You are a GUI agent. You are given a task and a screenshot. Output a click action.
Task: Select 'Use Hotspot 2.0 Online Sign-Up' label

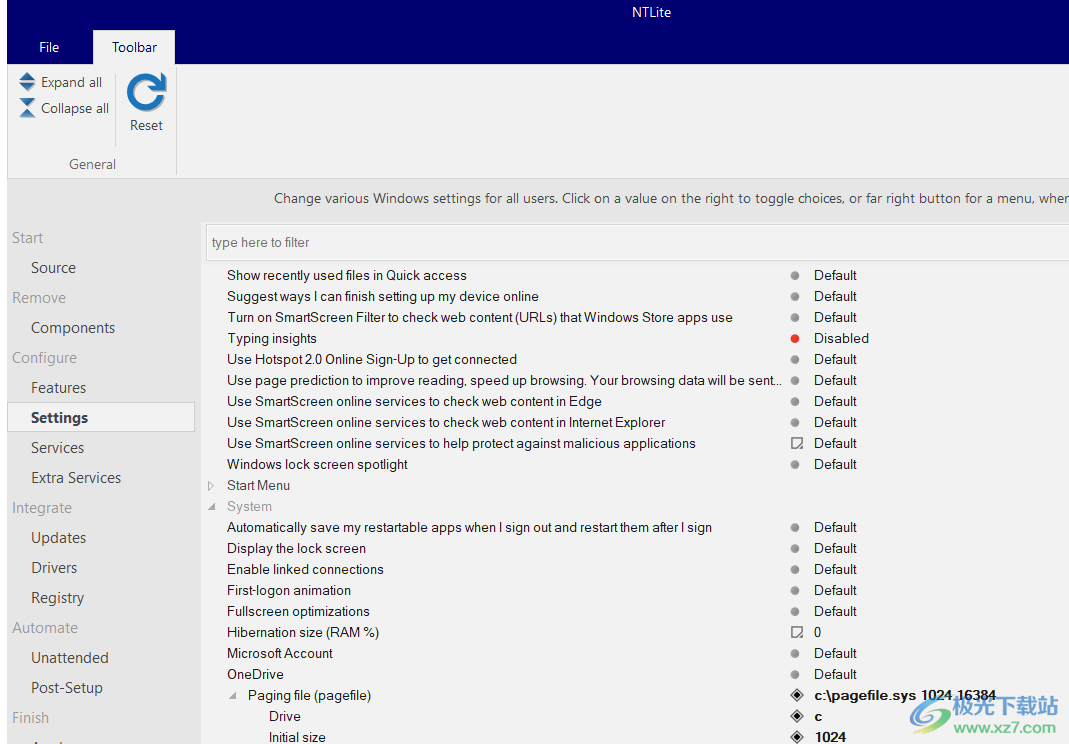(x=372, y=359)
